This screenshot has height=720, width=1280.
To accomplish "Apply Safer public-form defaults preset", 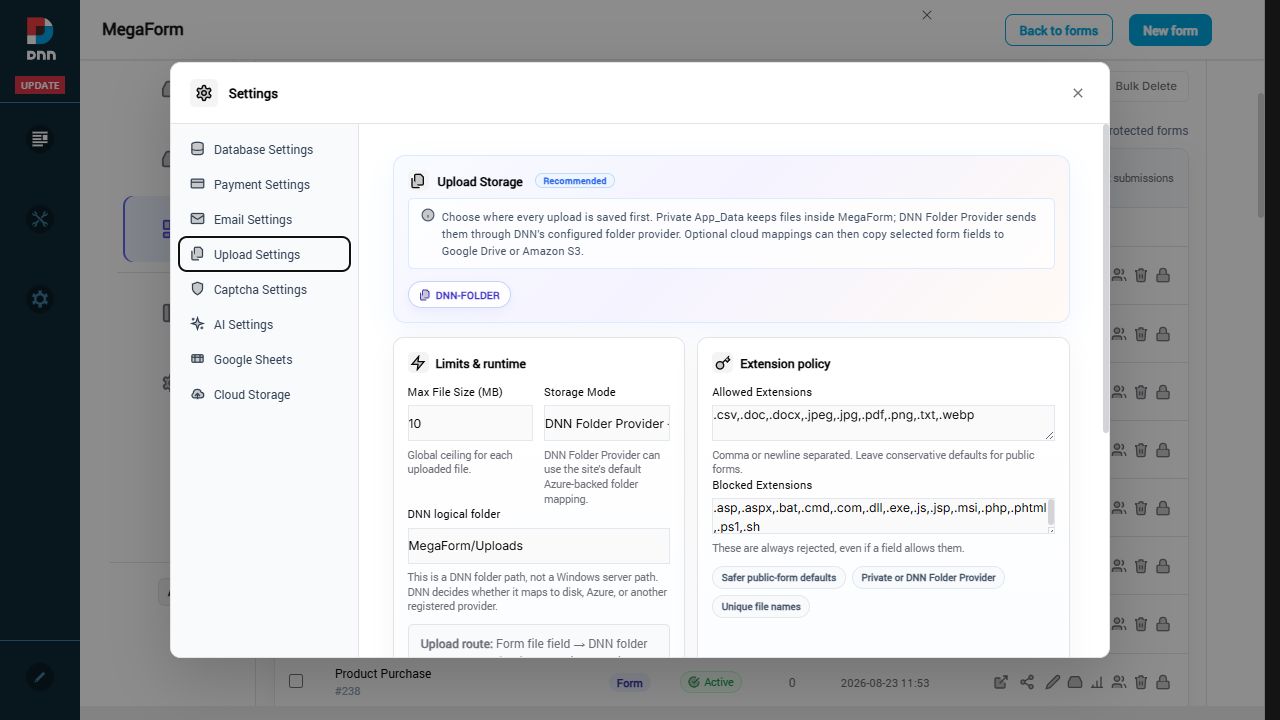I will (779, 577).
